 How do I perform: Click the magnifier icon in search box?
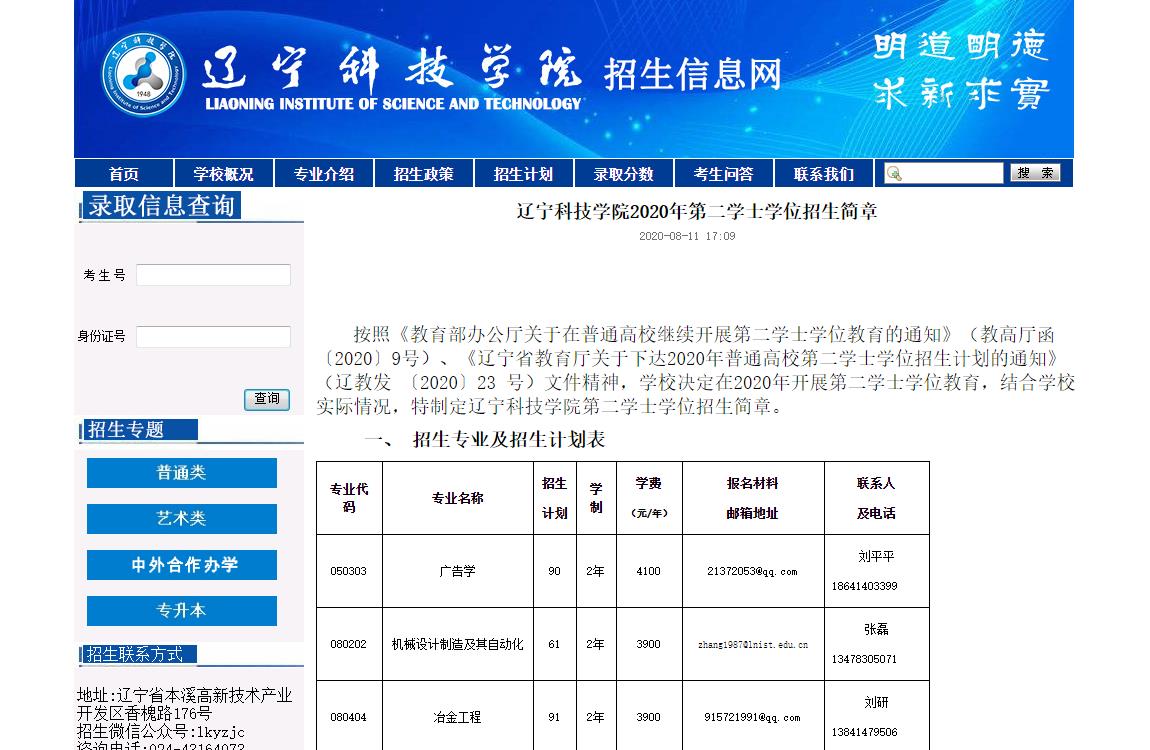pos(894,174)
